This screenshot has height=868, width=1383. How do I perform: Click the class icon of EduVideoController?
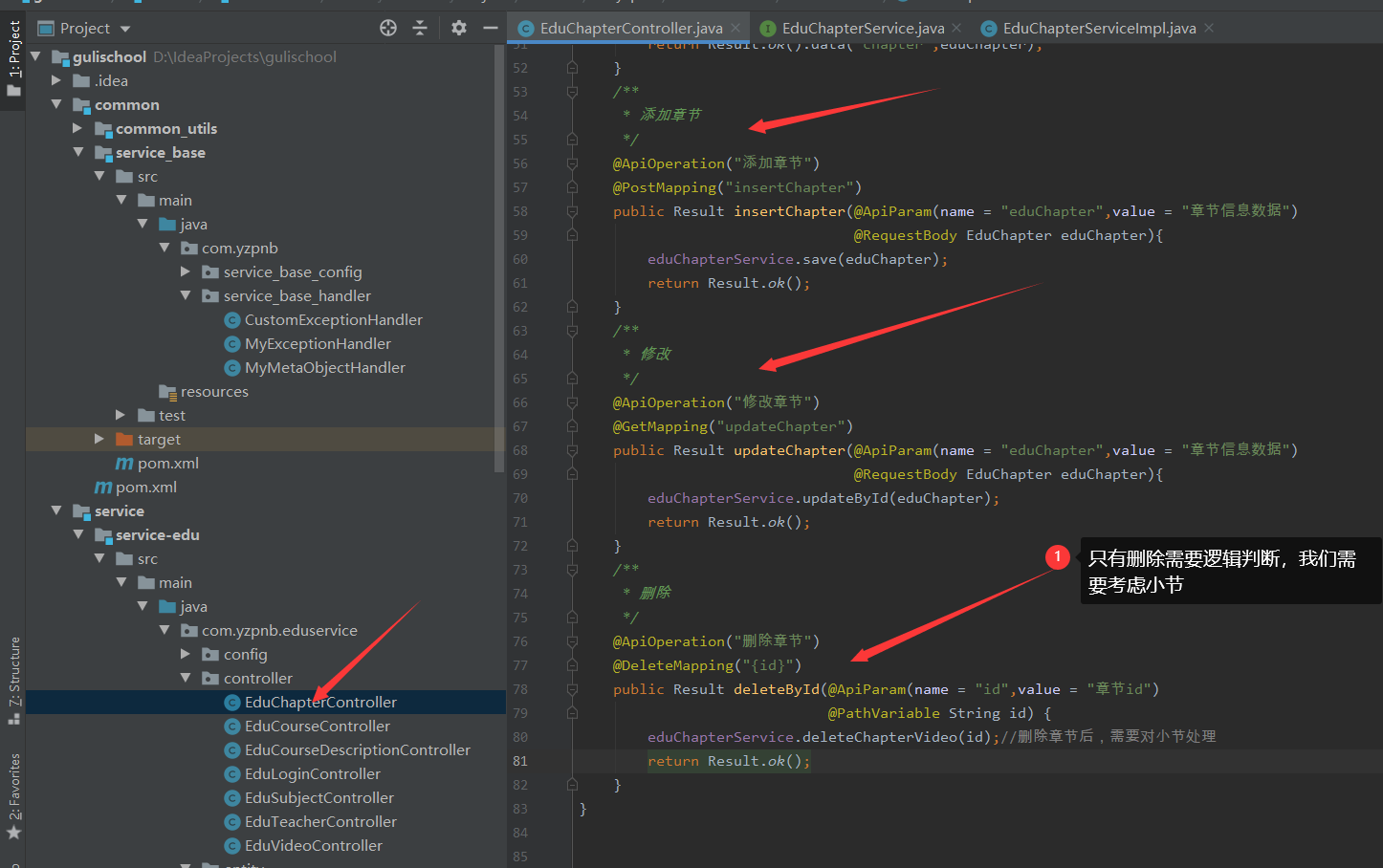tap(231, 845)
